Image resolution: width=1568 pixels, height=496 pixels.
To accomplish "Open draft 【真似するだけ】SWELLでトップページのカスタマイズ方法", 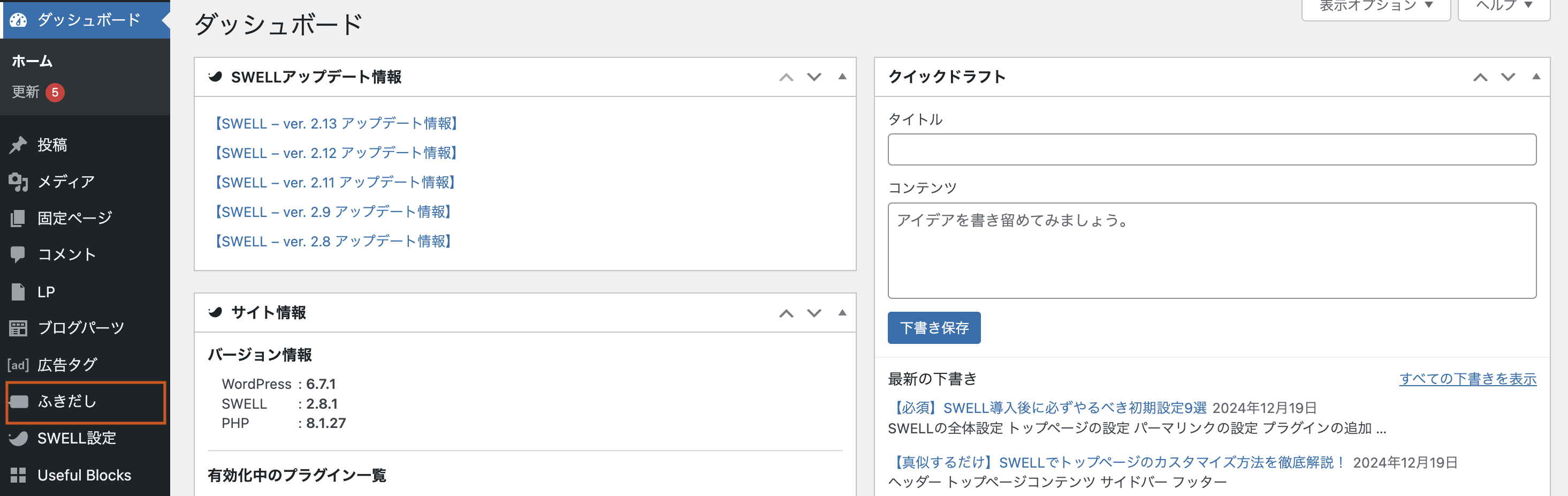I will pos(1117,462).
